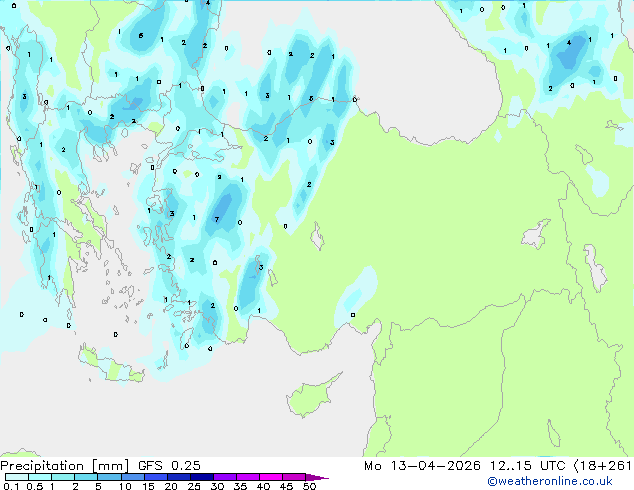634x490 pixels.
Task: Select legend swatch between 15 and 20
Action: [155, 477]
